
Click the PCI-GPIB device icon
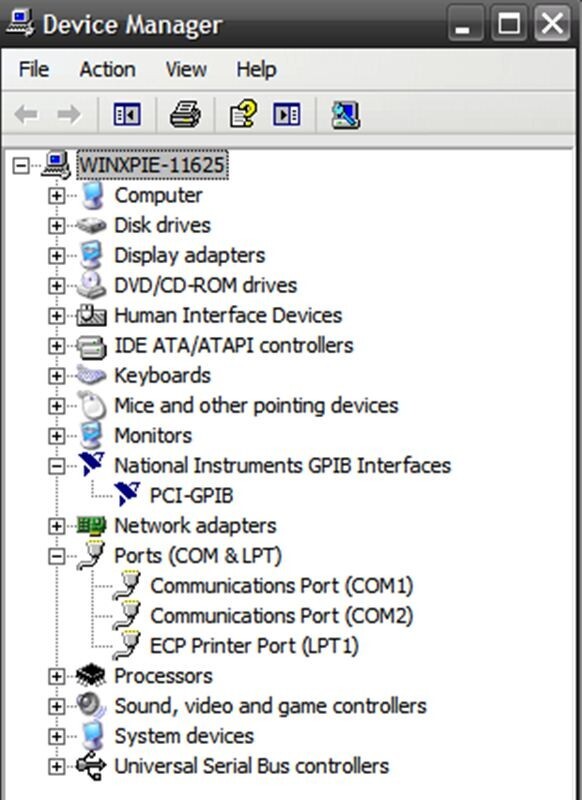point(127,494)
